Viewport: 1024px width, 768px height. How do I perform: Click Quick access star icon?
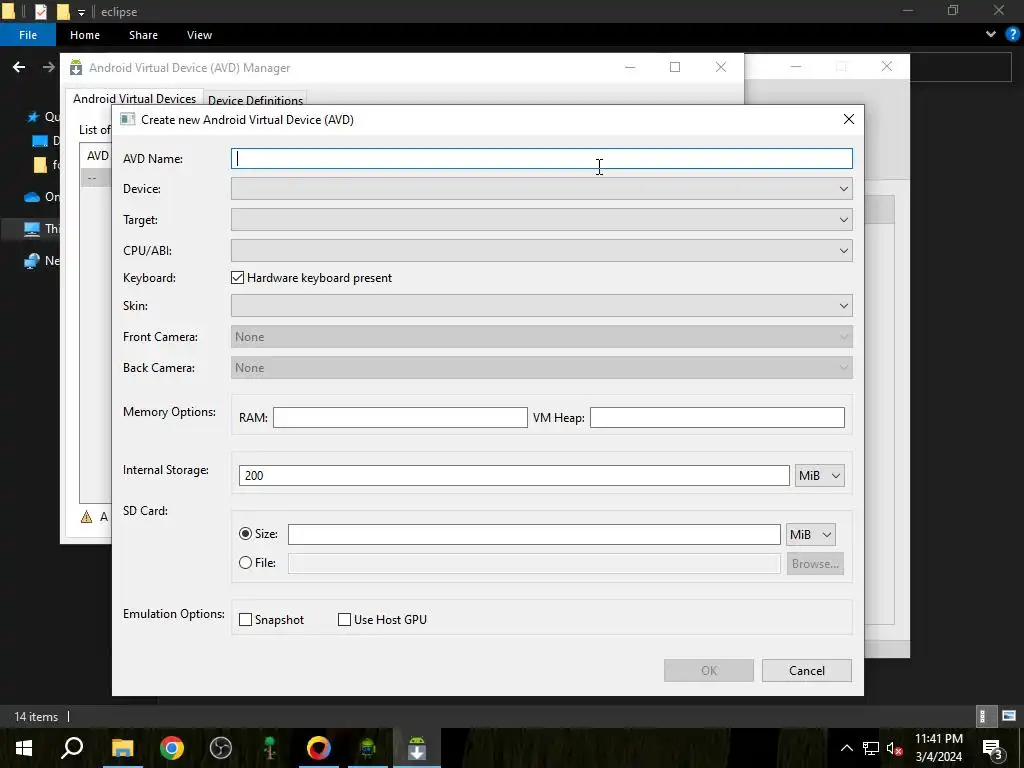point(32,117)
